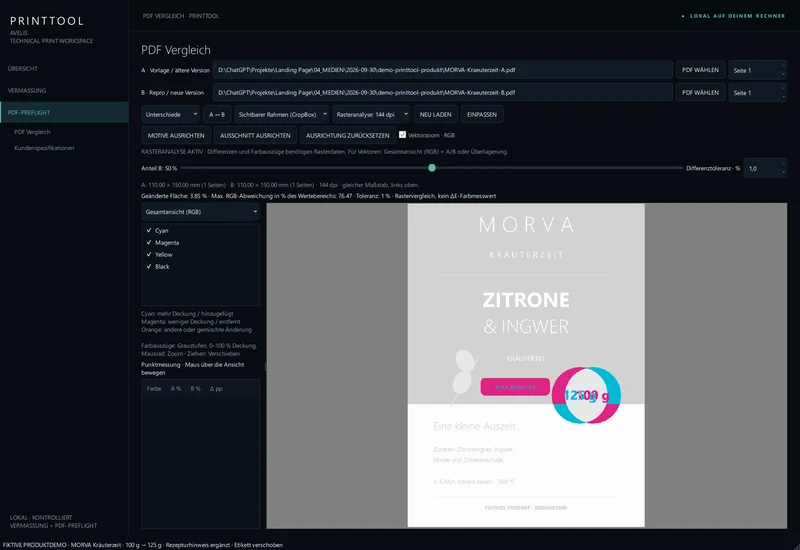Open the Rasteranalyse 144 dpi dropdown

[371, 114]
